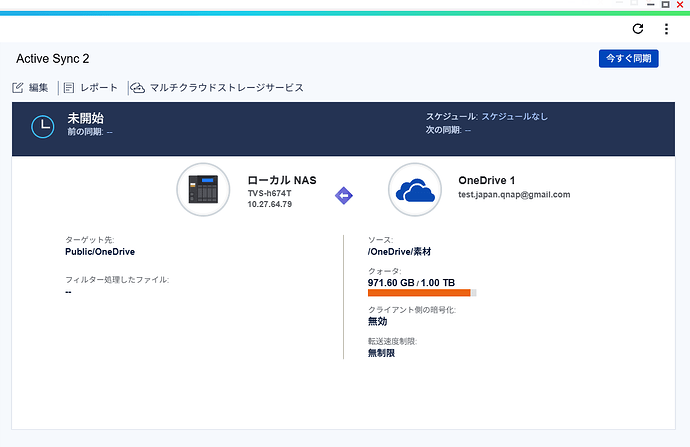
Task: Select the local NAS device icon
Action: click(204, 190)
